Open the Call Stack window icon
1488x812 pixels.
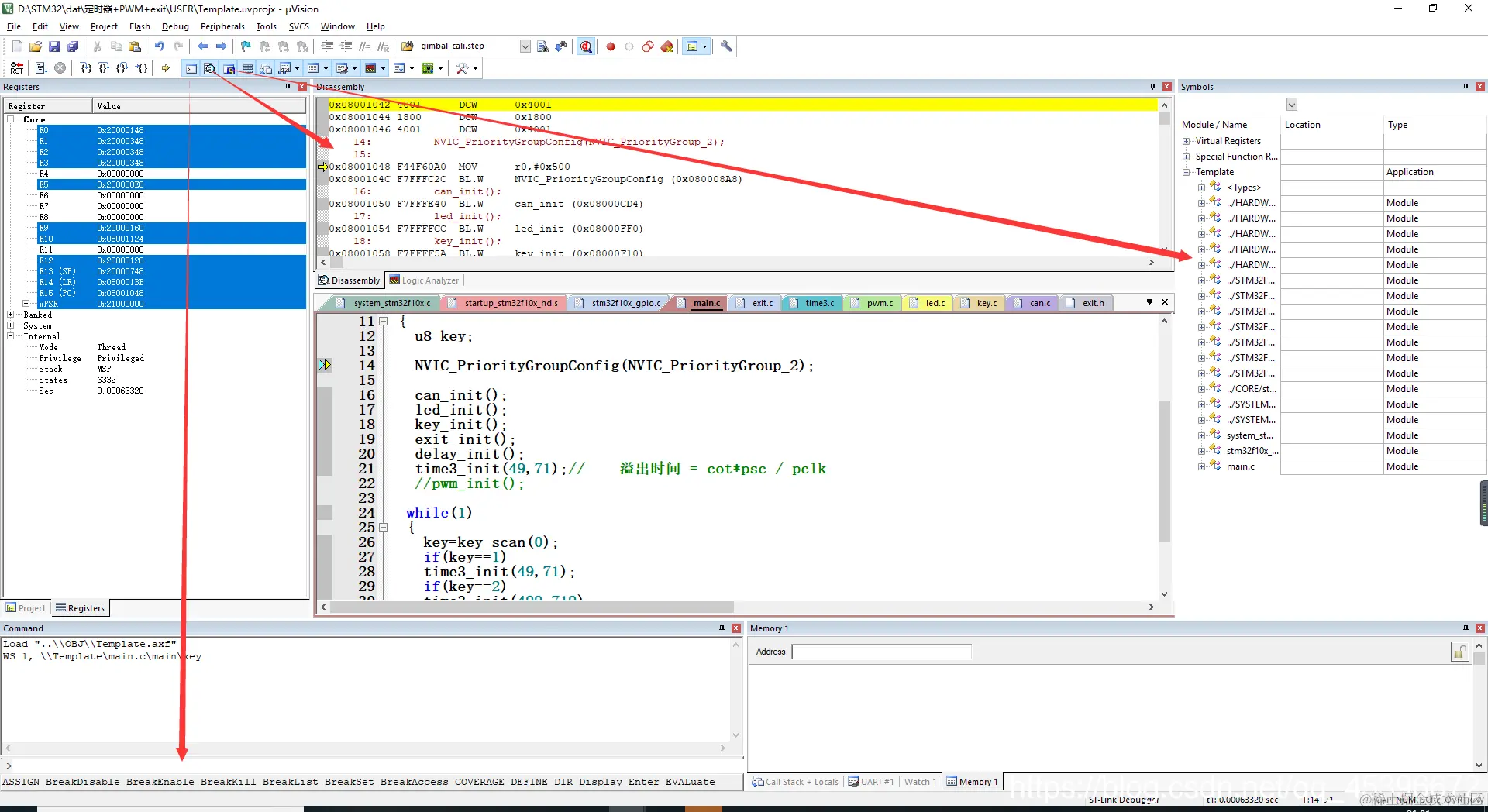[266, 68]
